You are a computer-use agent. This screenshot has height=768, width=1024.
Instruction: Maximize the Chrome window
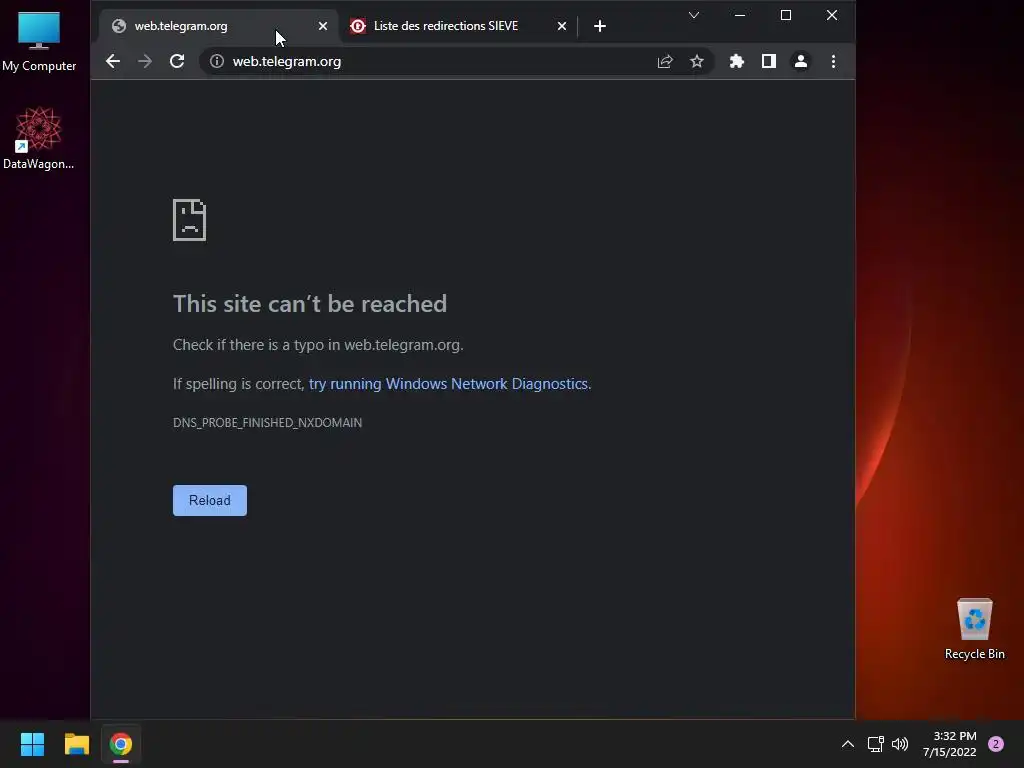coord(786,15)
